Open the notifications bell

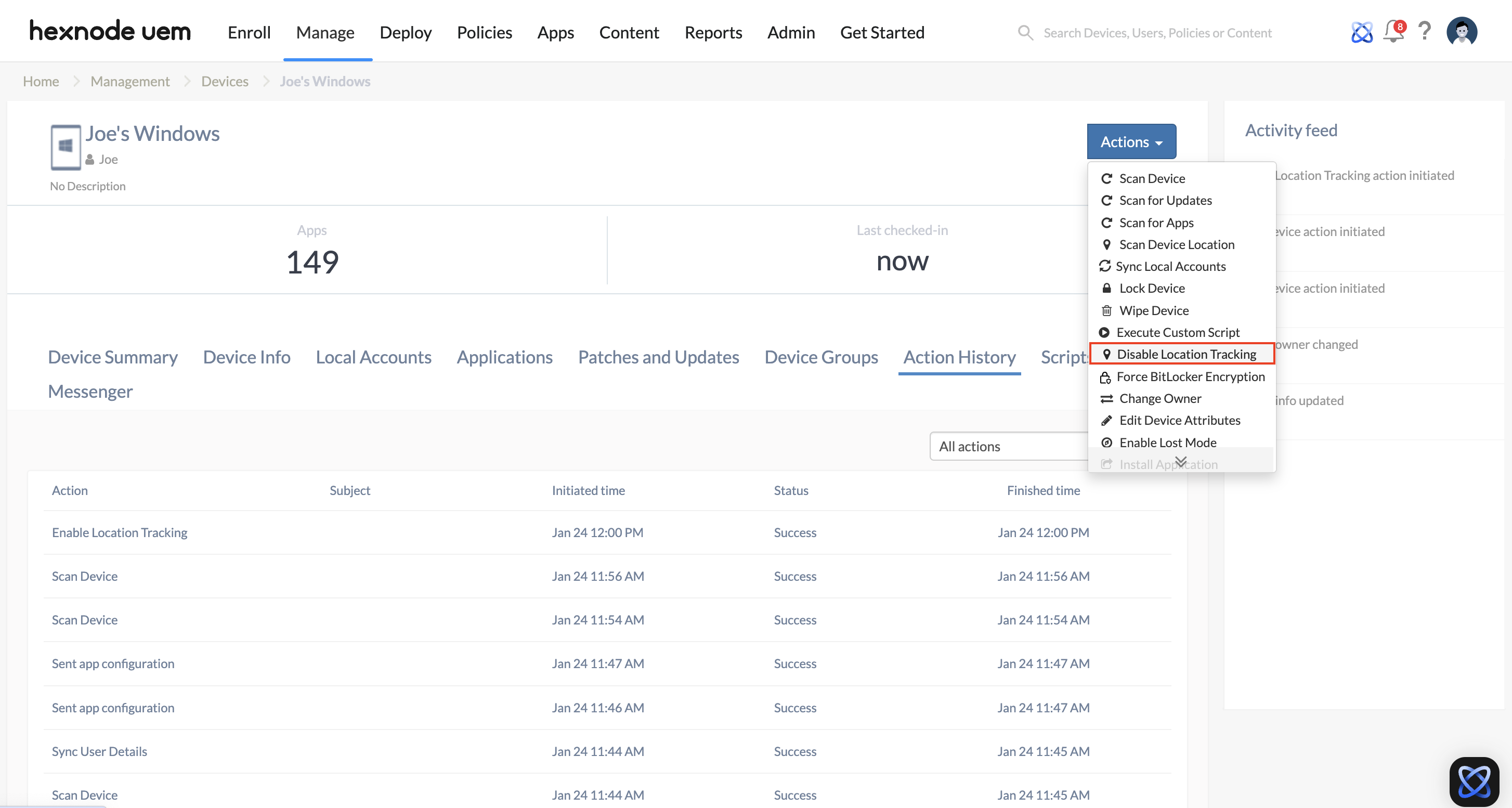click(x=1394, y=31)
